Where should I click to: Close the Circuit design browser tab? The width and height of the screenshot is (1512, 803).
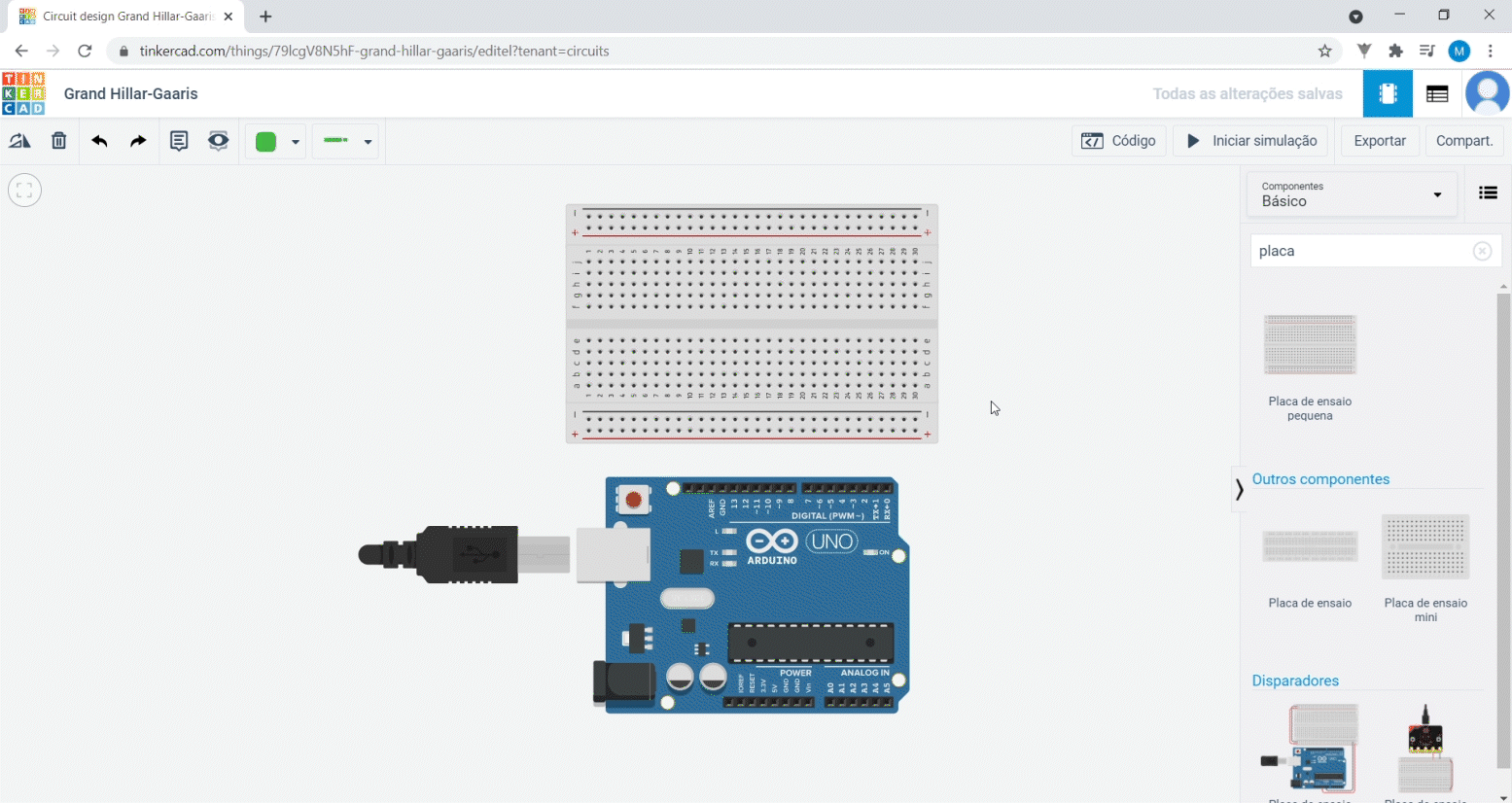(229, 17)
